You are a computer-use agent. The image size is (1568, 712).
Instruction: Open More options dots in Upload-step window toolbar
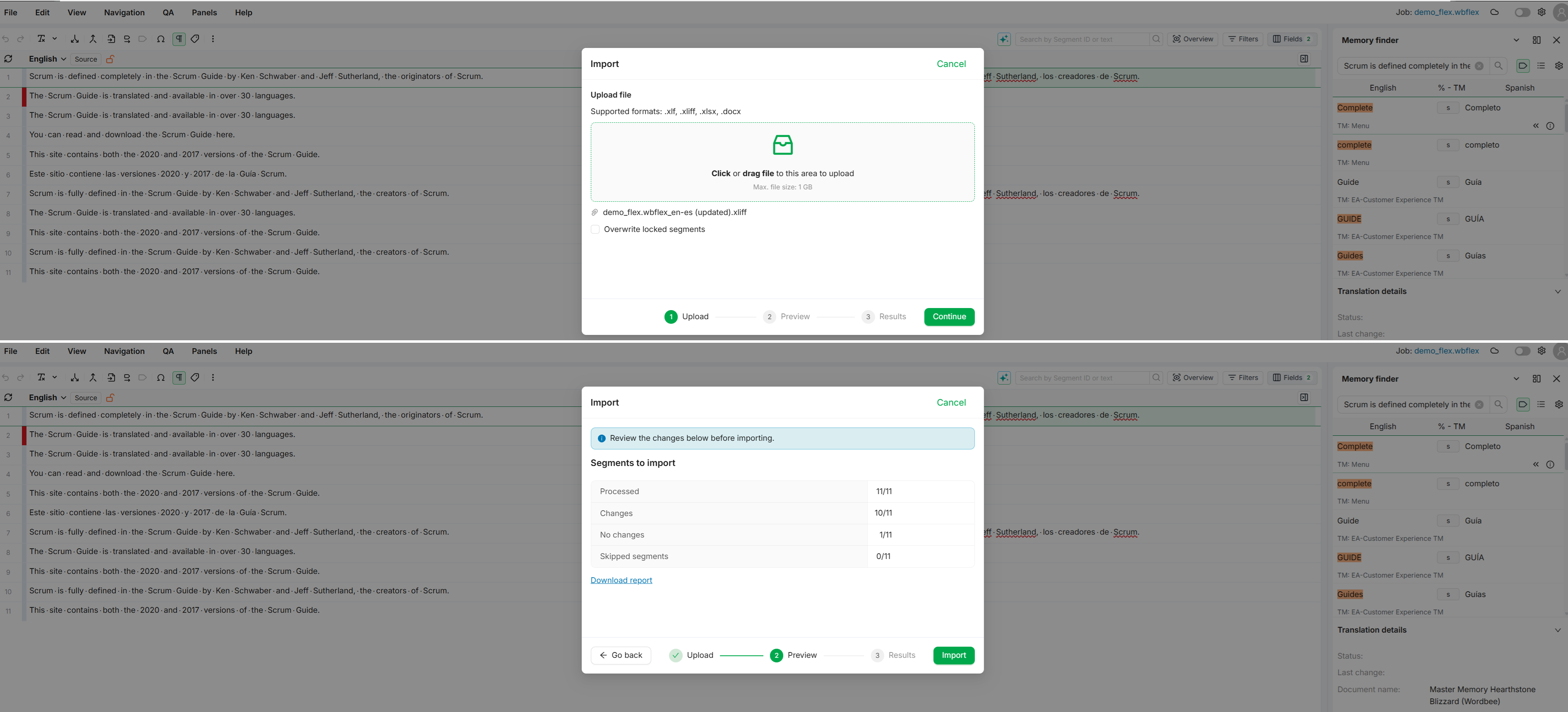[213, 39]
